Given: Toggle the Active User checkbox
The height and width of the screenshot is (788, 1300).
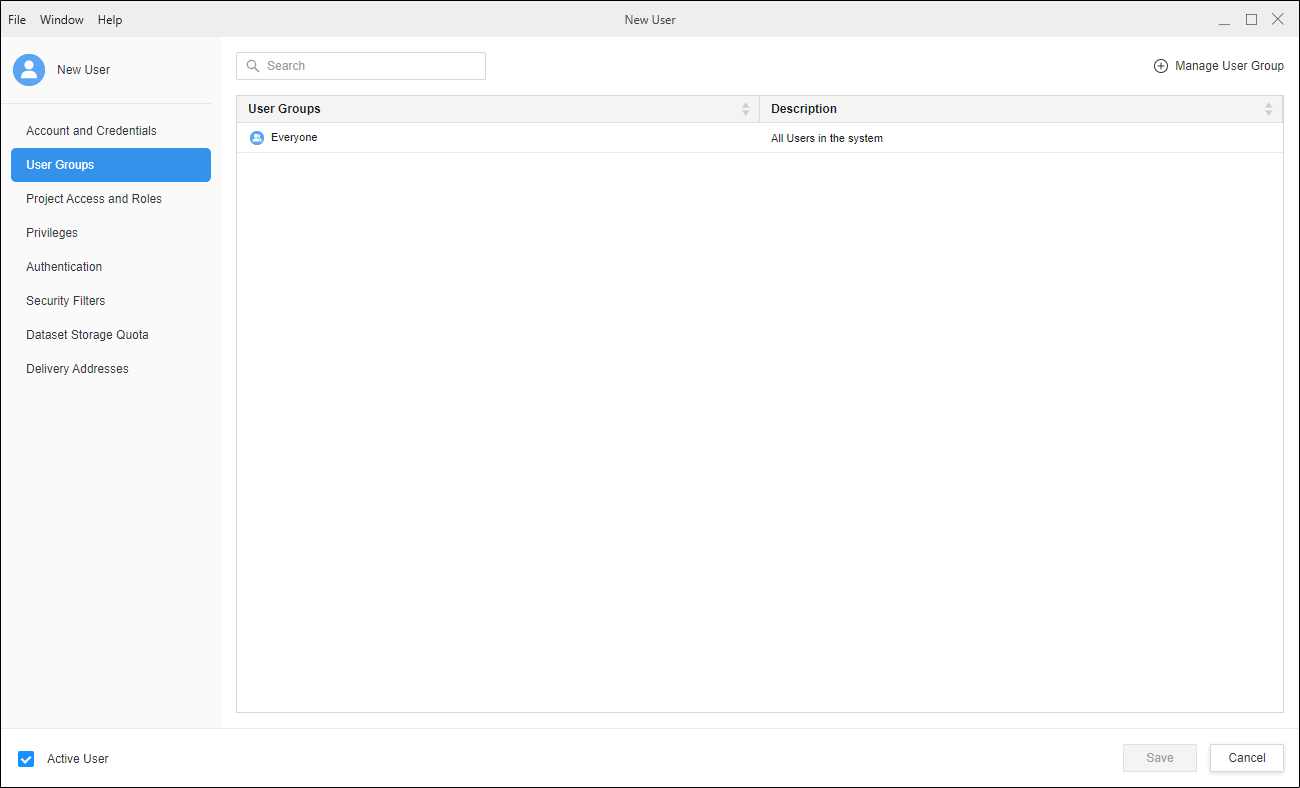Looking at the screenshot, I should [27, 759].
